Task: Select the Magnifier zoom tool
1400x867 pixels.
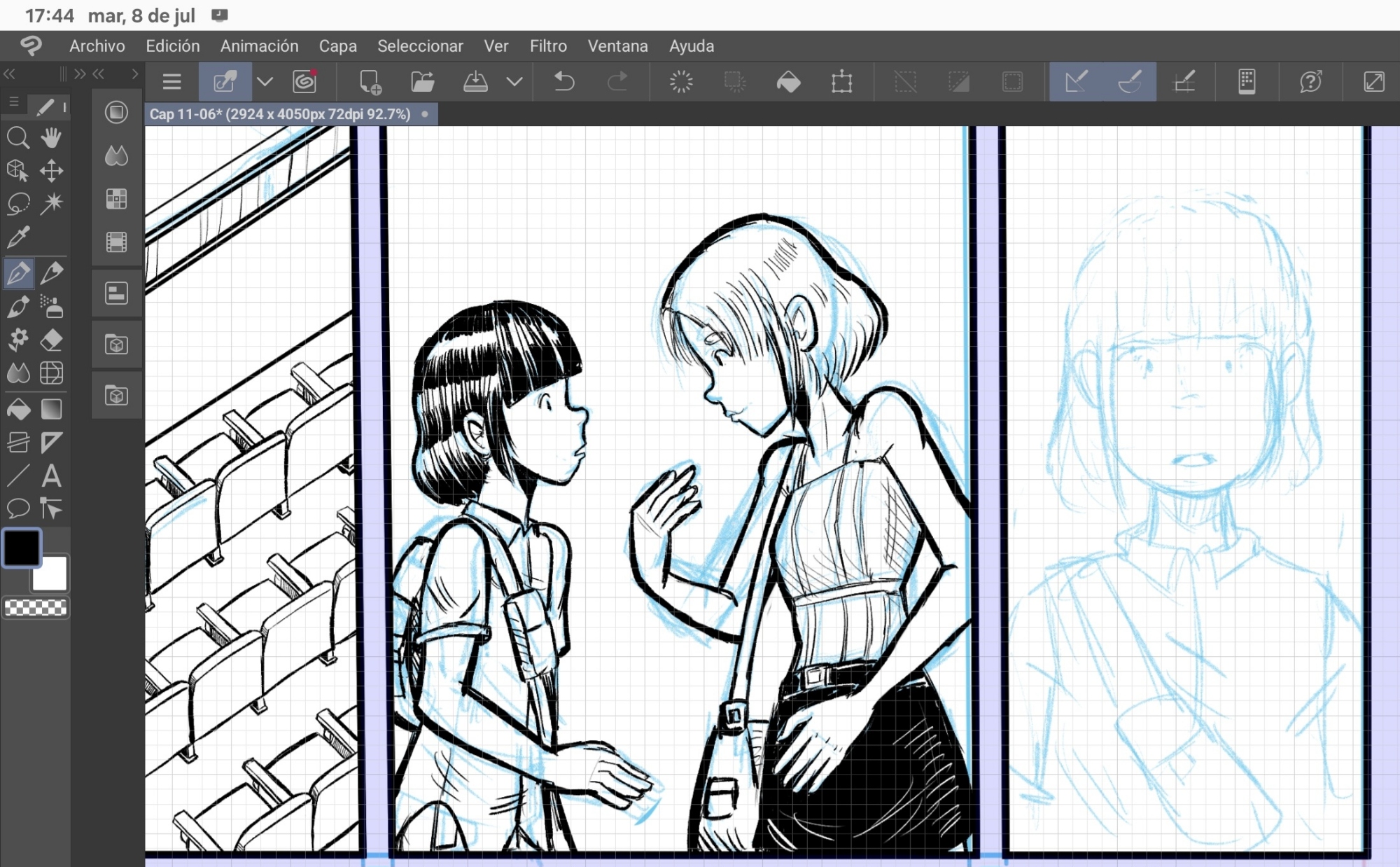Action: click(x=18, y=138)
